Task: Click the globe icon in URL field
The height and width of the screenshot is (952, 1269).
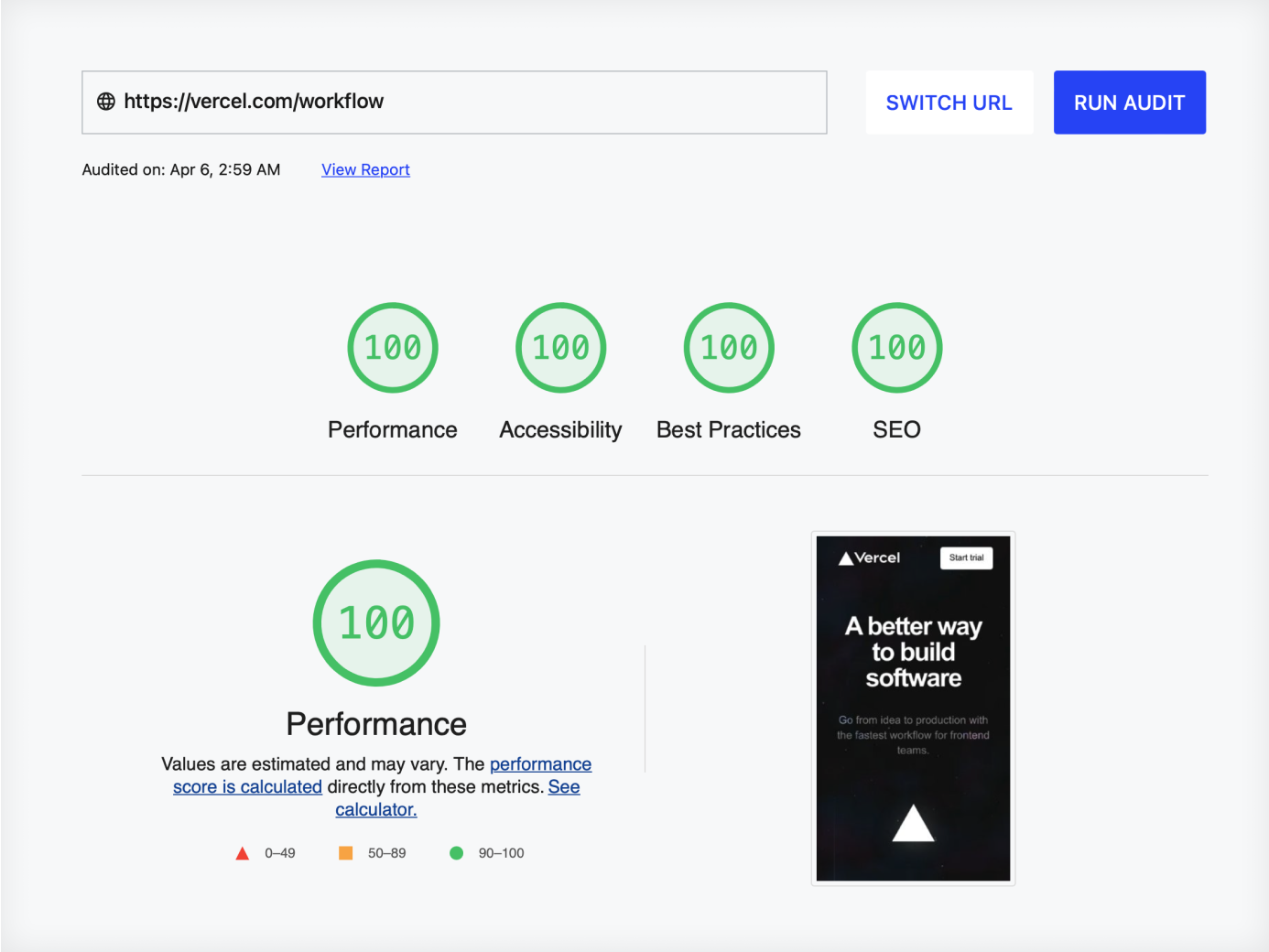Action: [x=106, y=102]
